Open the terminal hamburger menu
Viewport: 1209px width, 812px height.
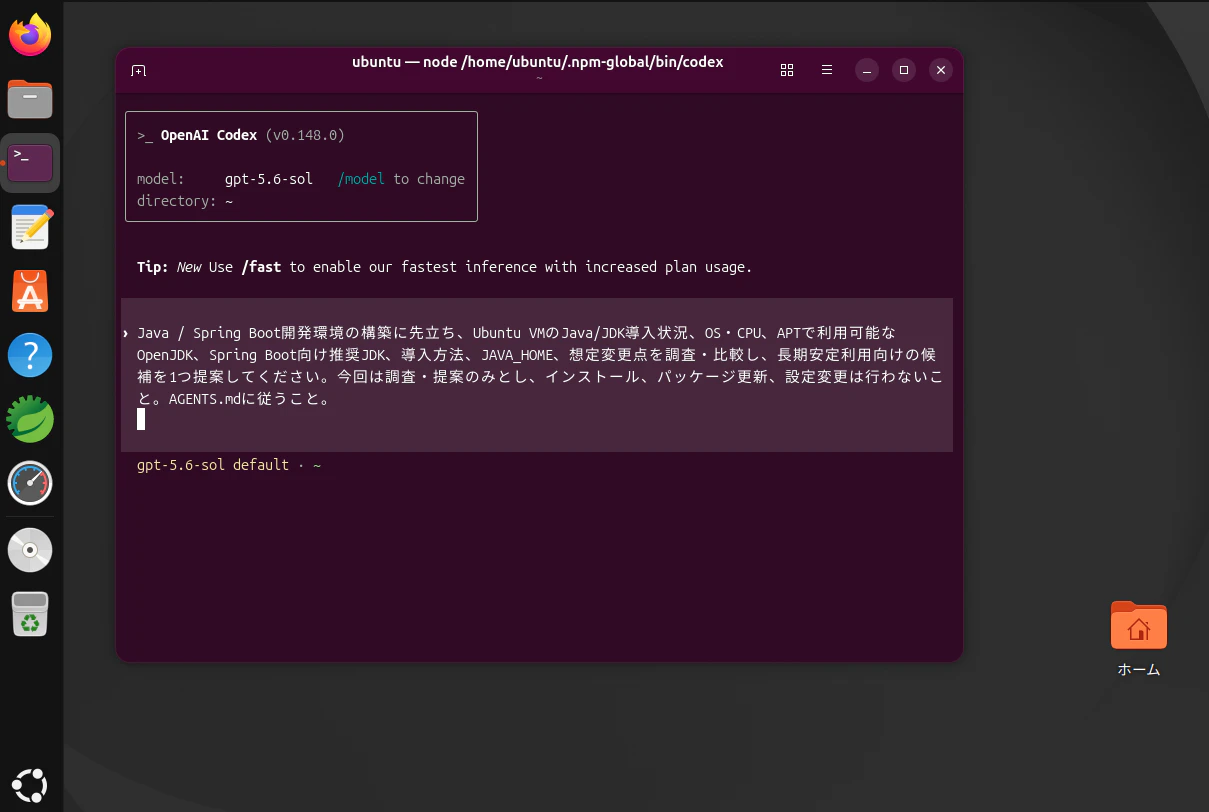(827, 70)
